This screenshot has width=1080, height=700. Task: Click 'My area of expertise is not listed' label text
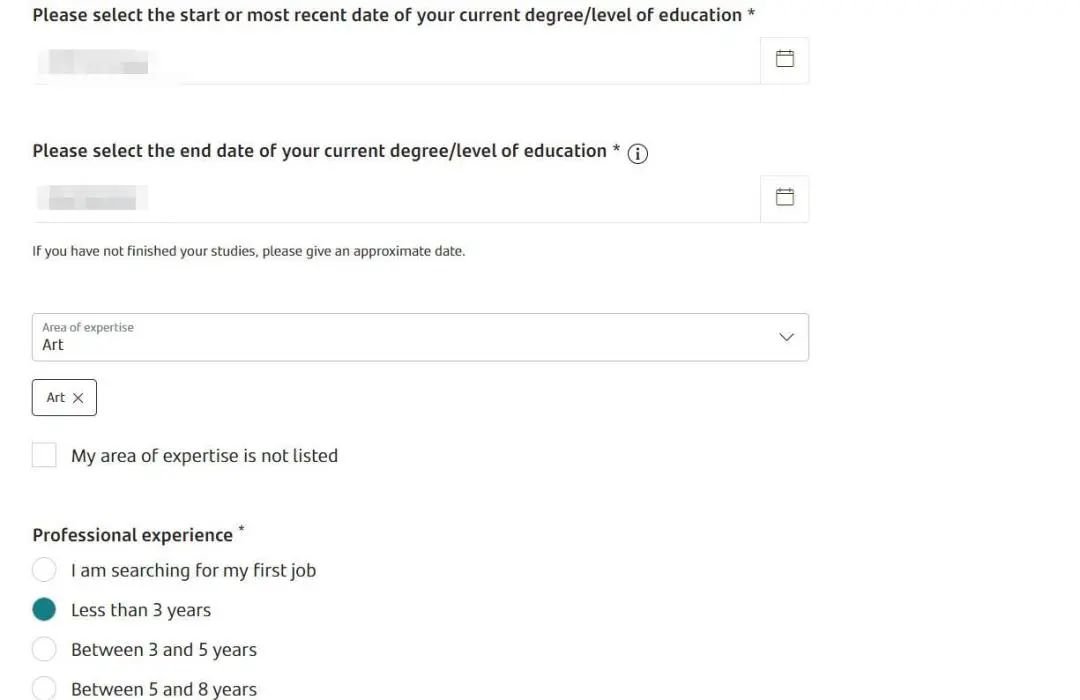pos(205,456)
